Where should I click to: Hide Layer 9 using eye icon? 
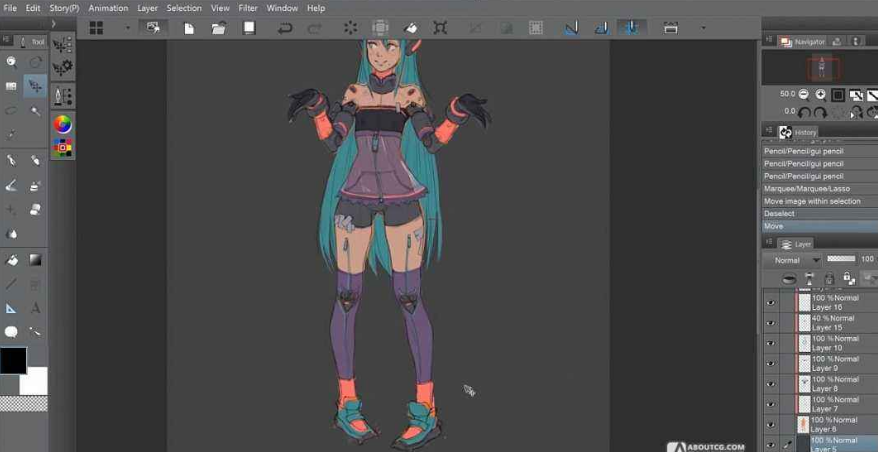[770, 363]
